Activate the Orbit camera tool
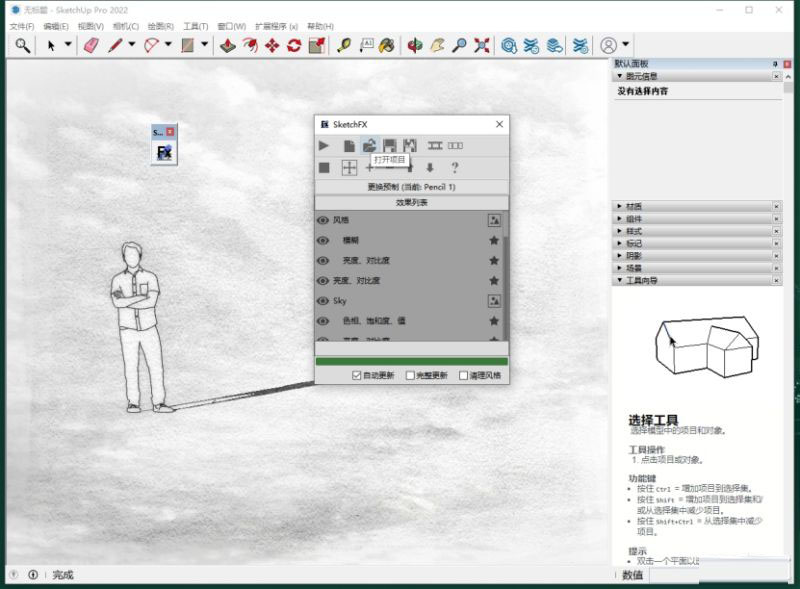The image size is (800, 589). 415,45
